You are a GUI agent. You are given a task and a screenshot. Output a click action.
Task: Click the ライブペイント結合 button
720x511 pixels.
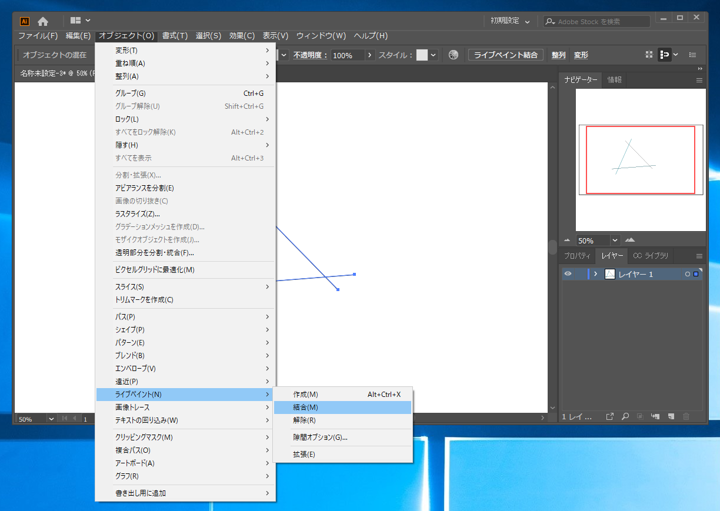tap(506, 55)
